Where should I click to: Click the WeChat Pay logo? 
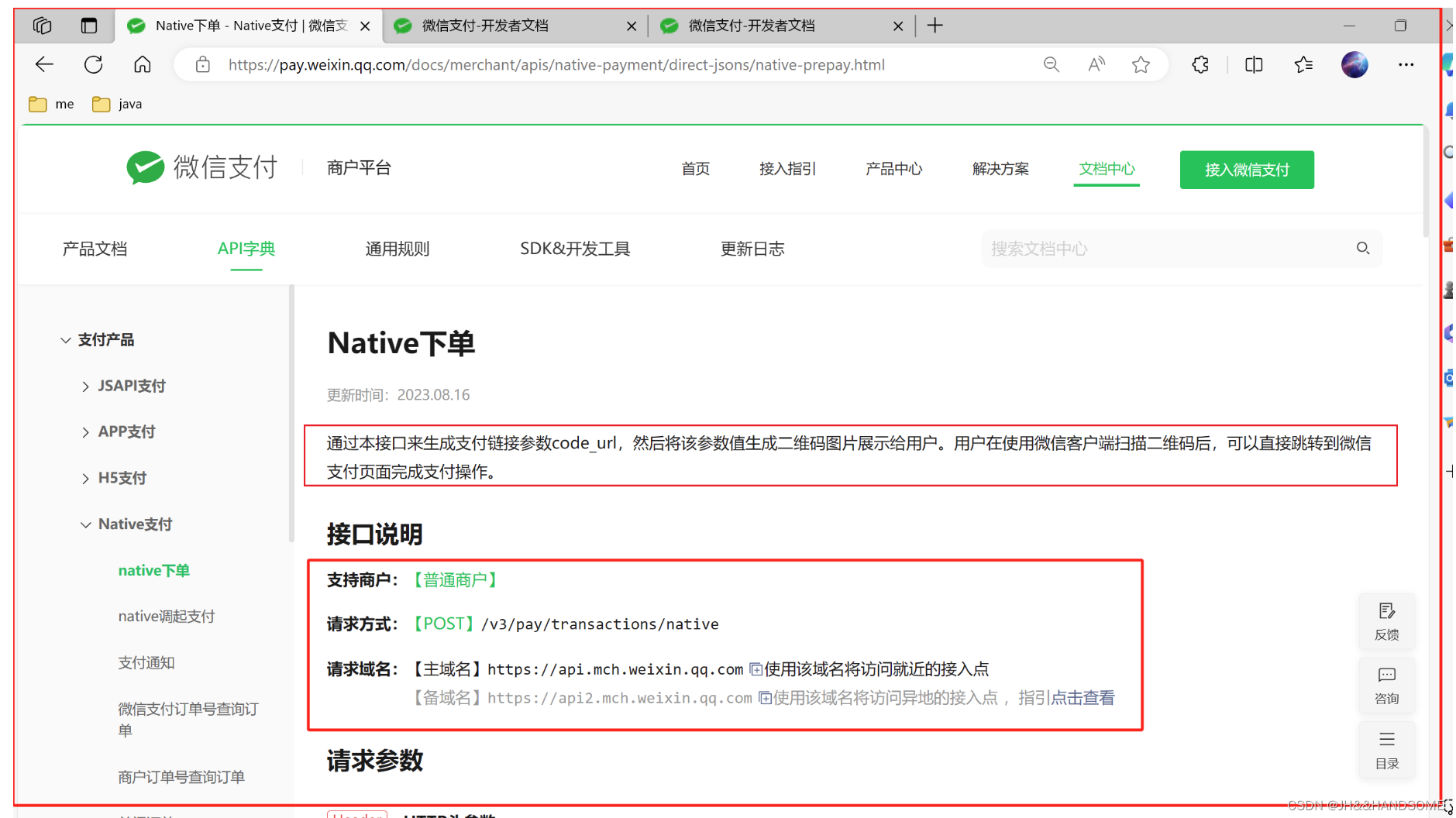pyautogui.click(x=202, y=167)
